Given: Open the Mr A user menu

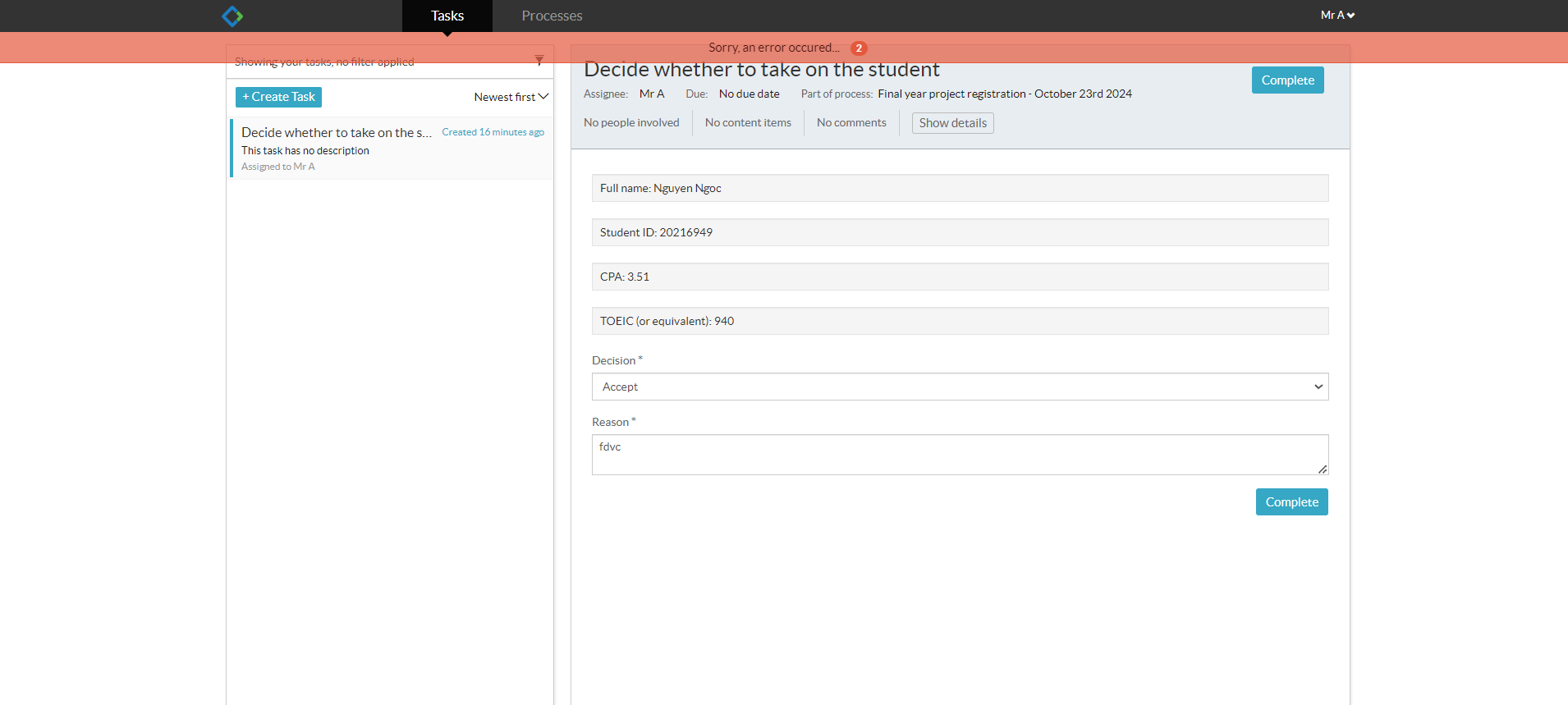Looking at the screenshot, I should tap(1337, 15).
